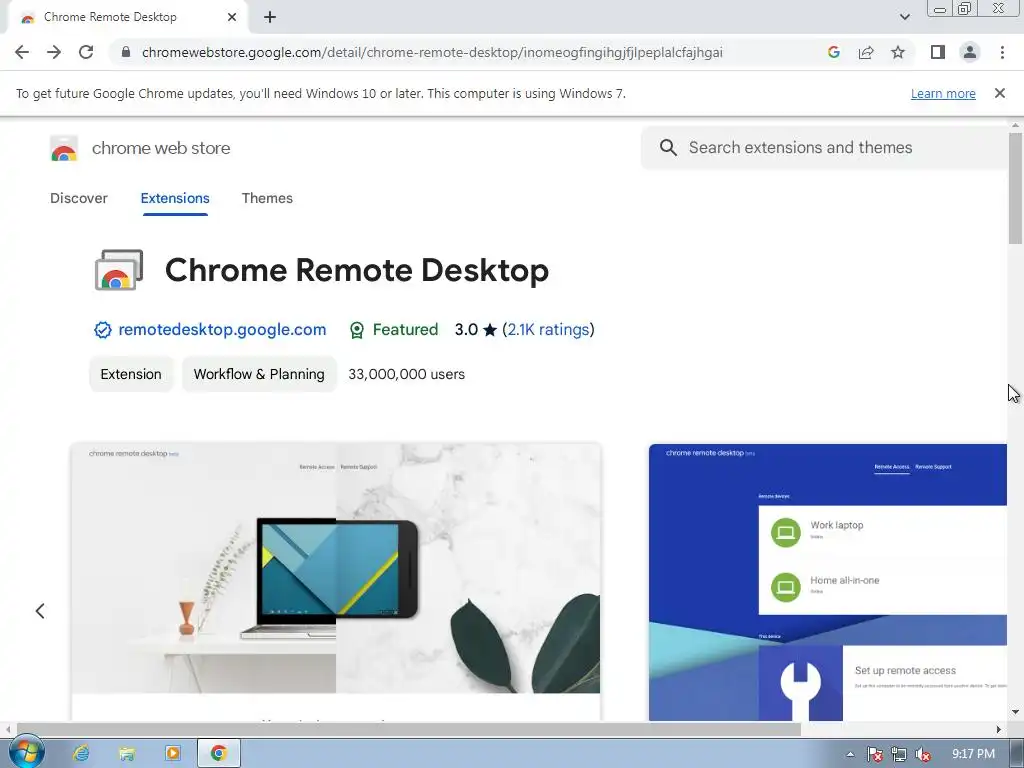Click the network status tray icon
1024x768 pixels.
[899, 754]
